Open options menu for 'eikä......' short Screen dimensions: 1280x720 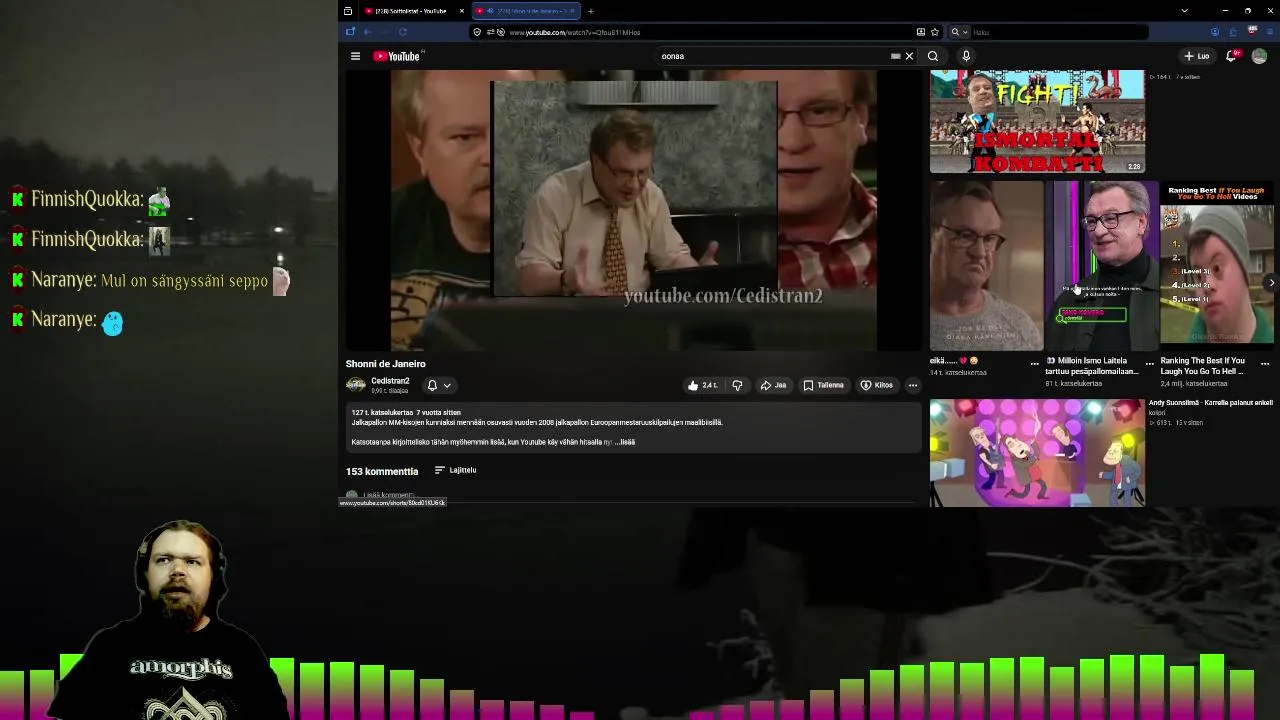[1035, 363]
